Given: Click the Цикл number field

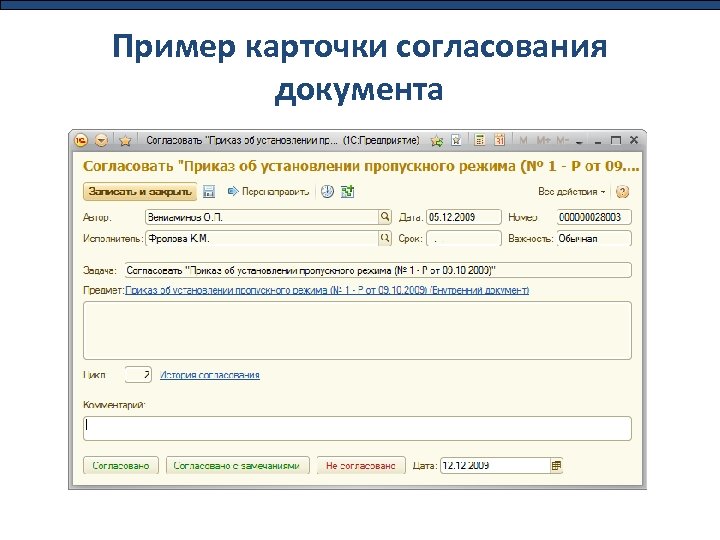Looking at the screenshot, I should [138, 375].
